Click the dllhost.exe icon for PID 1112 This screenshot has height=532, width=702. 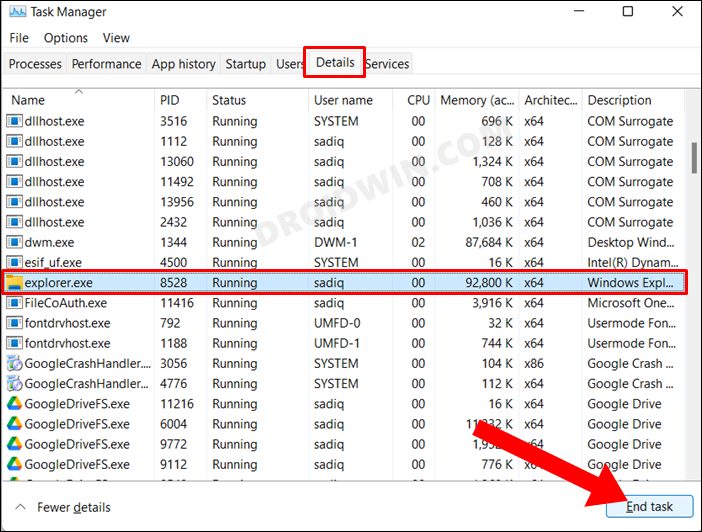[14, 141]
